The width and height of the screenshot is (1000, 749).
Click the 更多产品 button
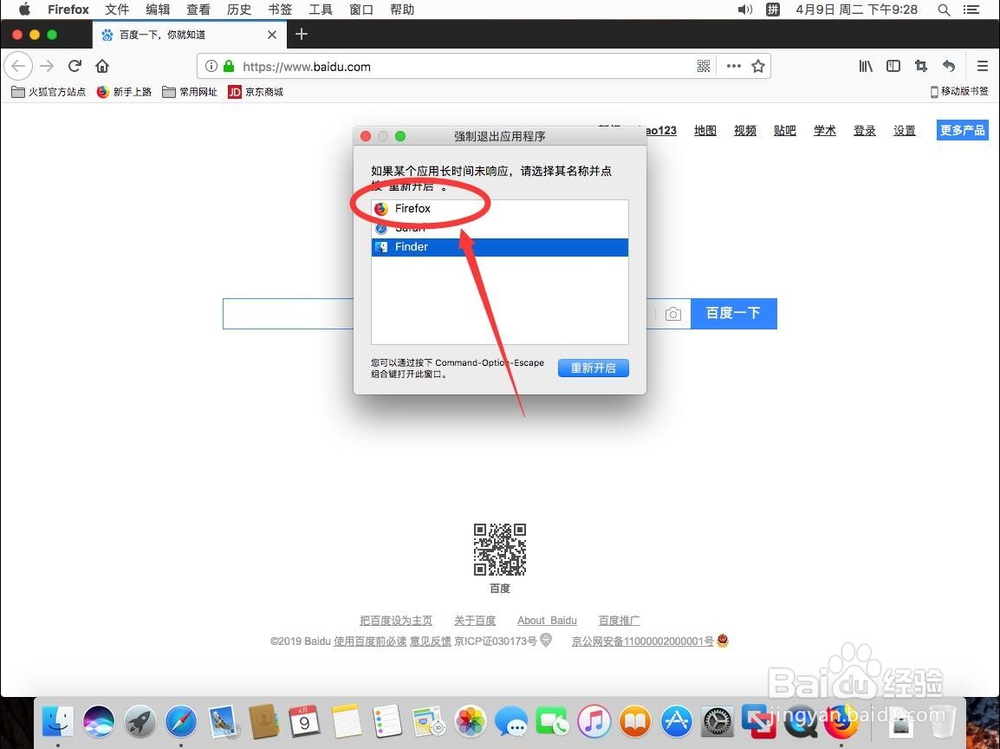pos(962,130)
